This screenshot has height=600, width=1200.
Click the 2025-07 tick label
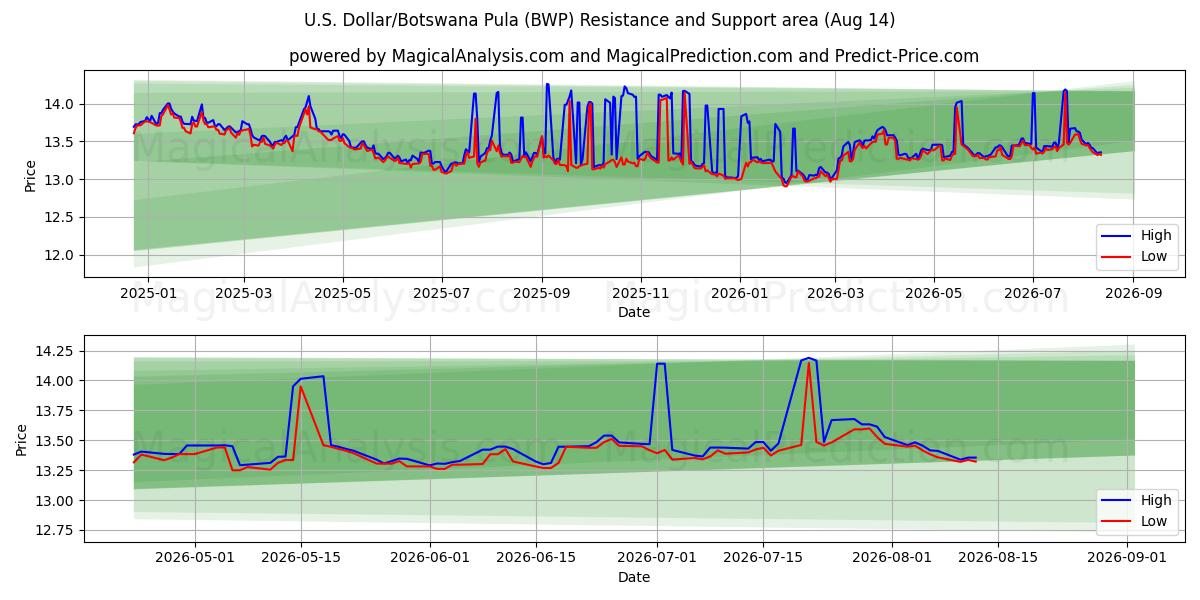tap(442, 294)
